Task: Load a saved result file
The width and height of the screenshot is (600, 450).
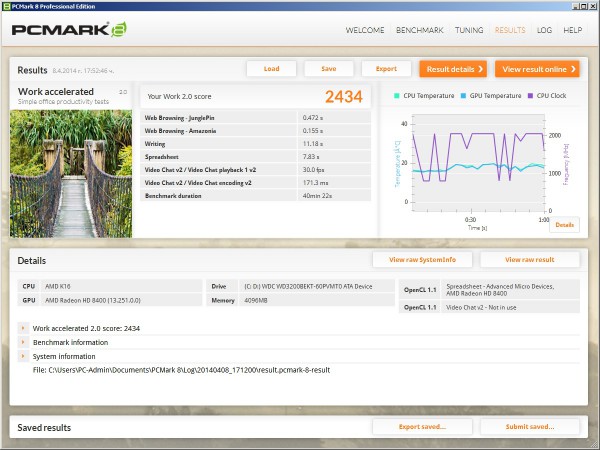Action: point(271,69)
